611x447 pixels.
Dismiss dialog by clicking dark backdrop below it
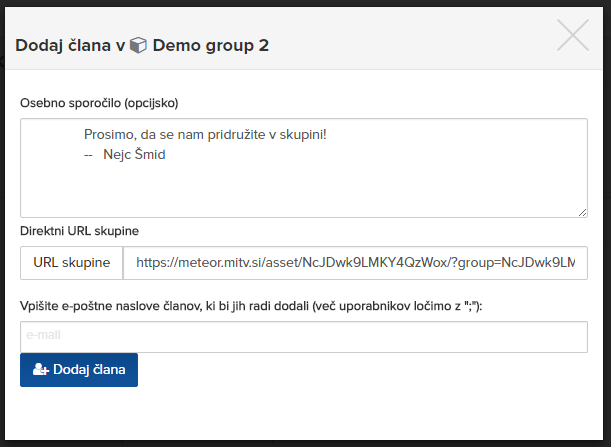coord(306,444)
